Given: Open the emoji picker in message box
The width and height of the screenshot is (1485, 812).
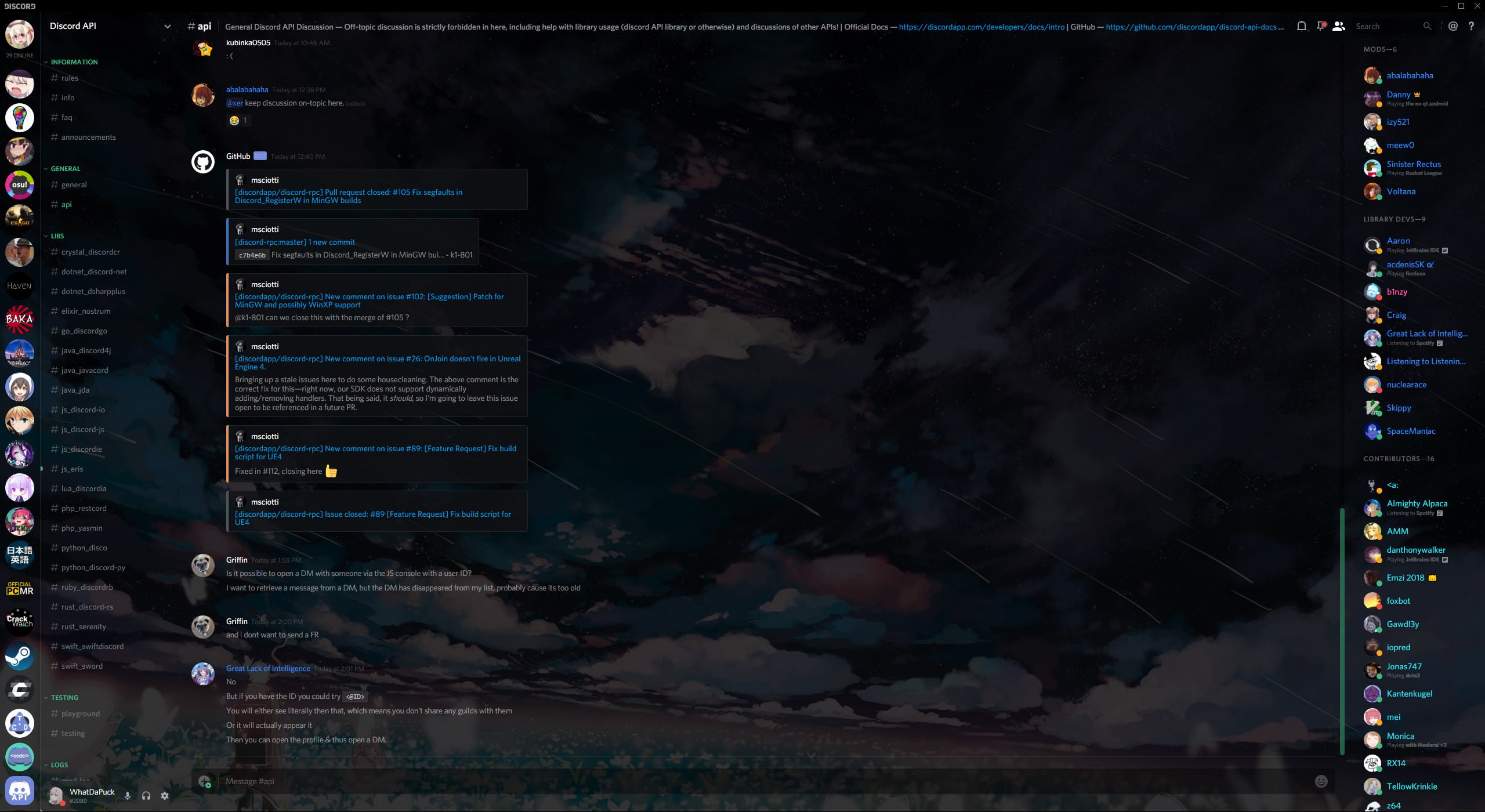Looking at the screenshot, I should pos(1321,781).
